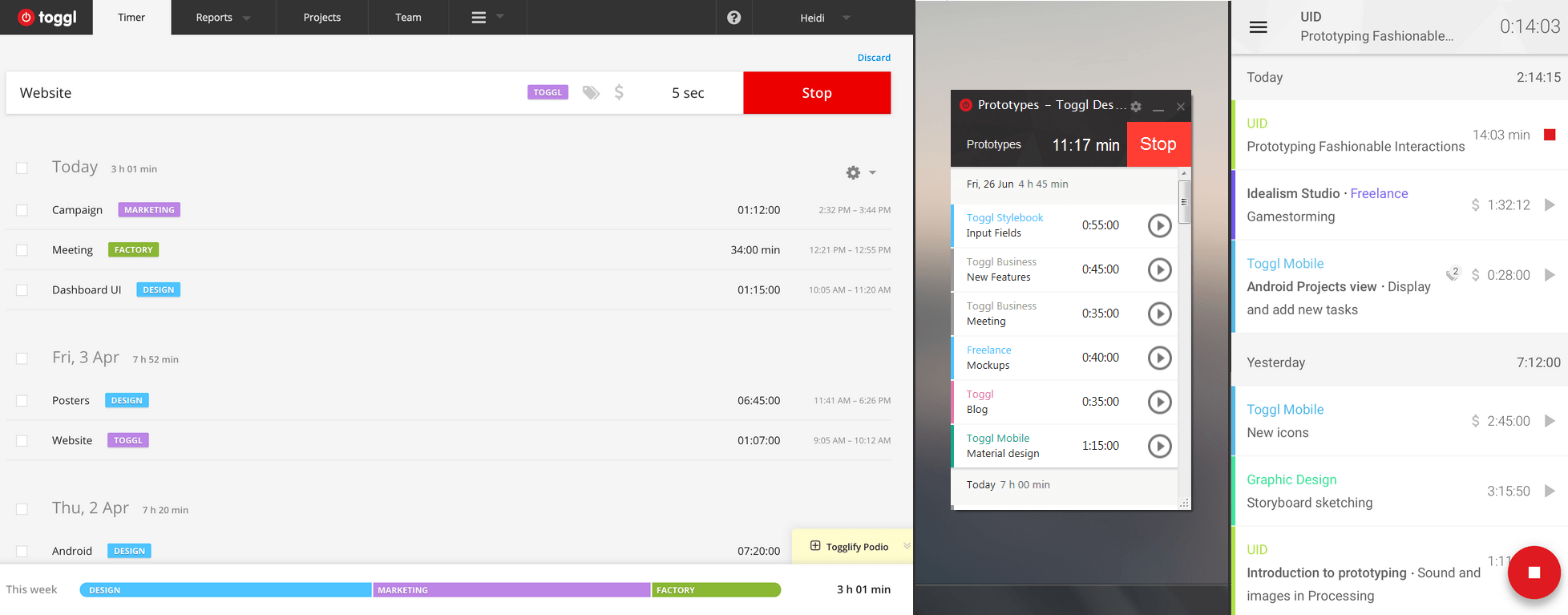Click the Prototypes description in Toggl Desktop
The height and width of the screenshot is (615, 1568).
(994, 144)
